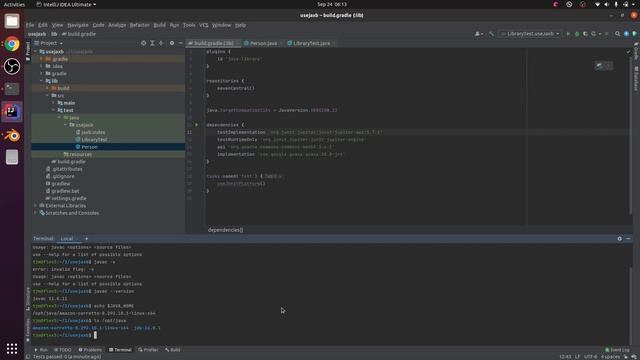Screen dimensions: 640x360
Task: Start debugging with the bug icon
Action: point(577,34)
